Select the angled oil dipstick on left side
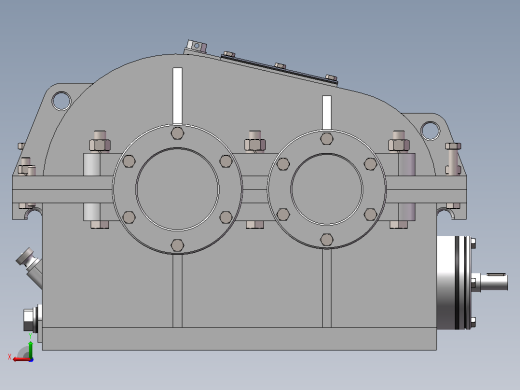Viewport: 520px width, 390px height. coord(30,267)
